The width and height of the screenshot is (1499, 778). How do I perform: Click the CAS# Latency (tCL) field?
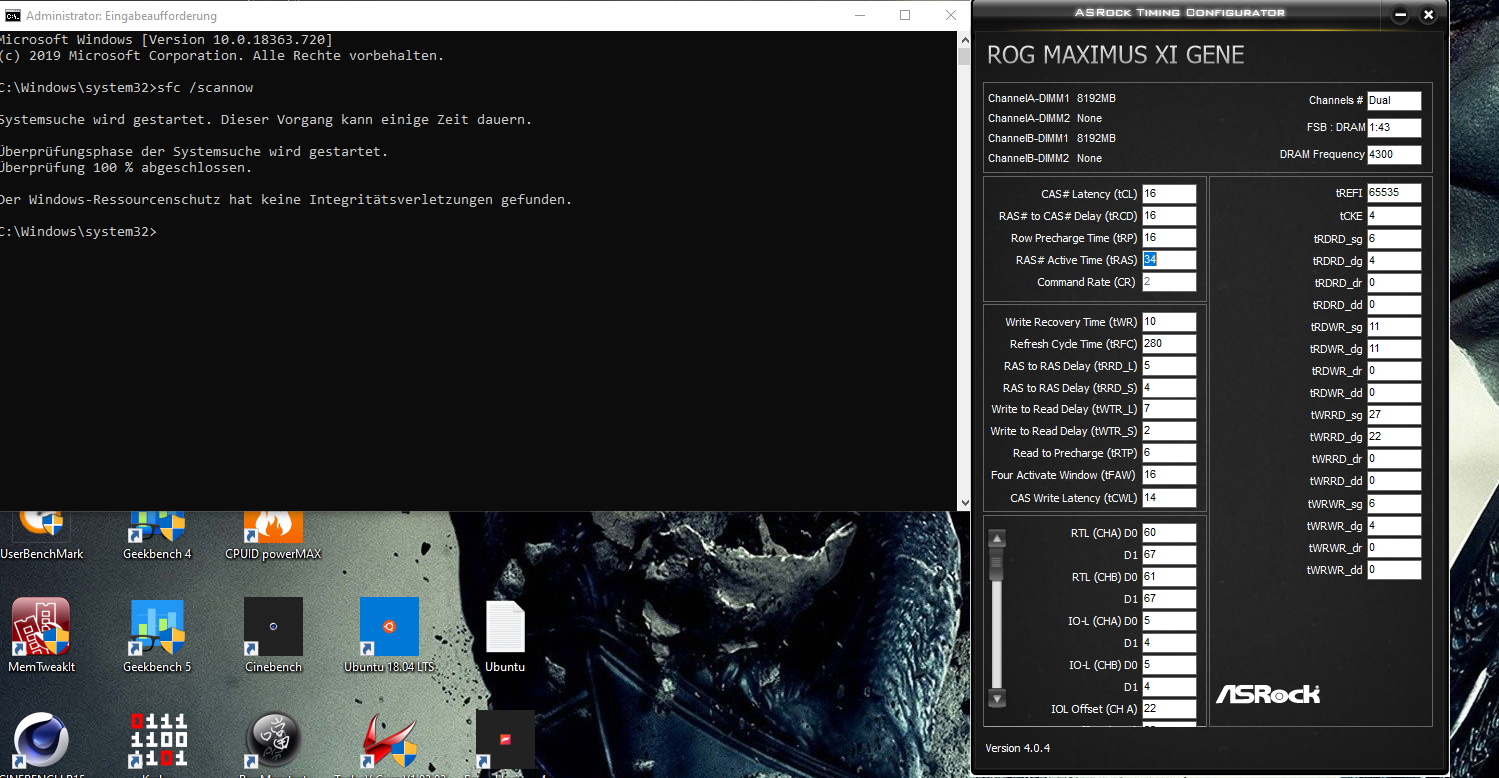point(1169,194)
